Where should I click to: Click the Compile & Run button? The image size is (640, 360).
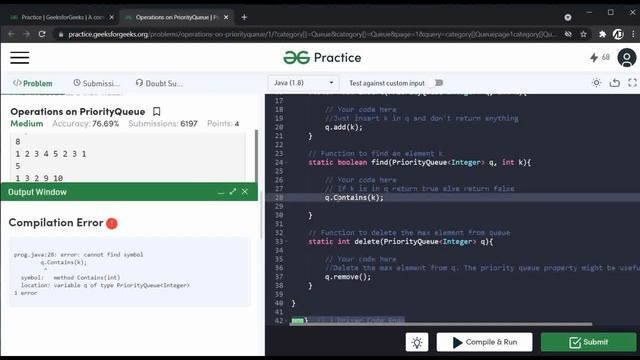[x=484, y=342]
